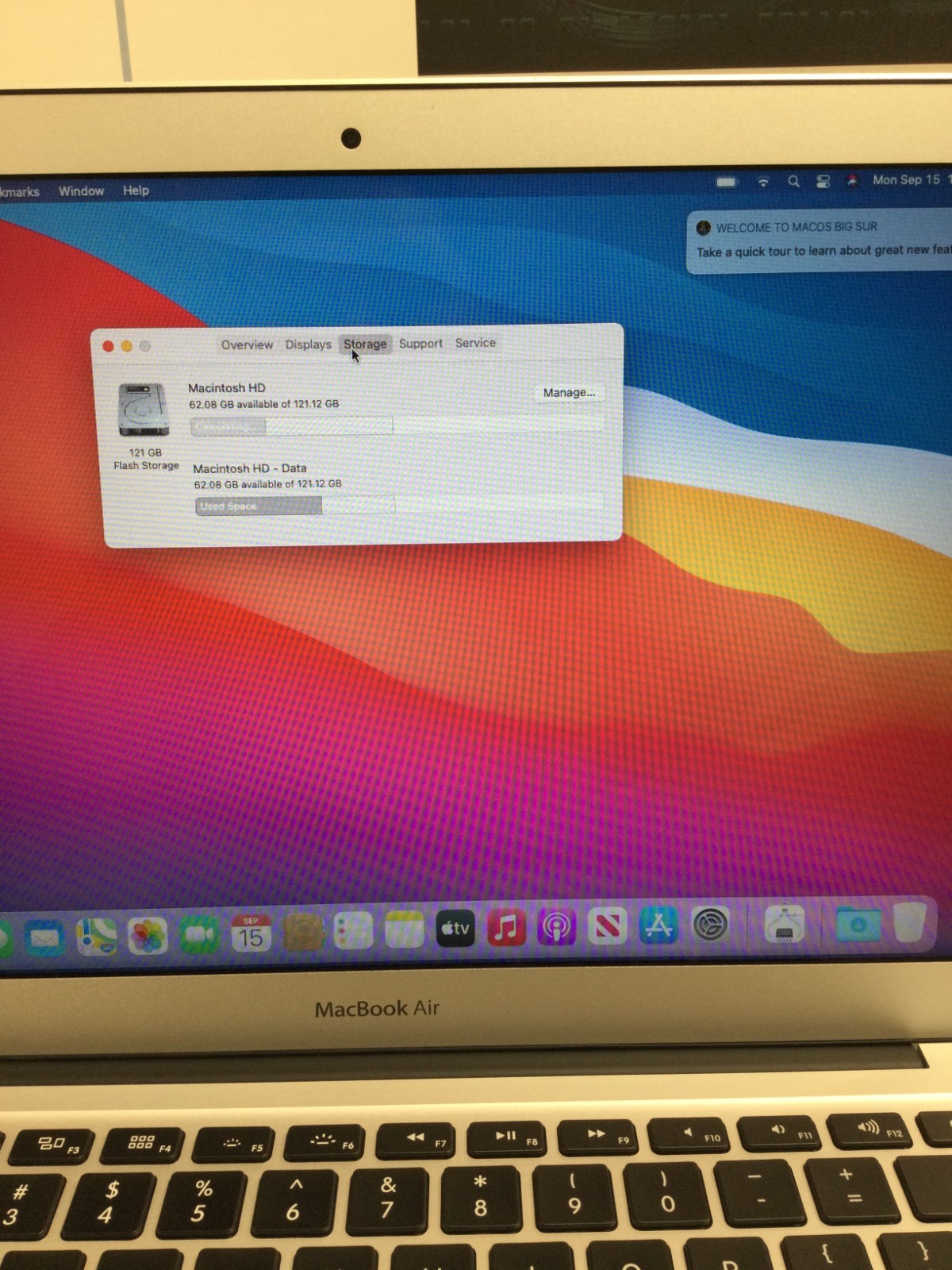The image size is (952, 1270).
Task: Open Podcasts from the Dock
Action: pyautogui.click(x=557, y=926)
